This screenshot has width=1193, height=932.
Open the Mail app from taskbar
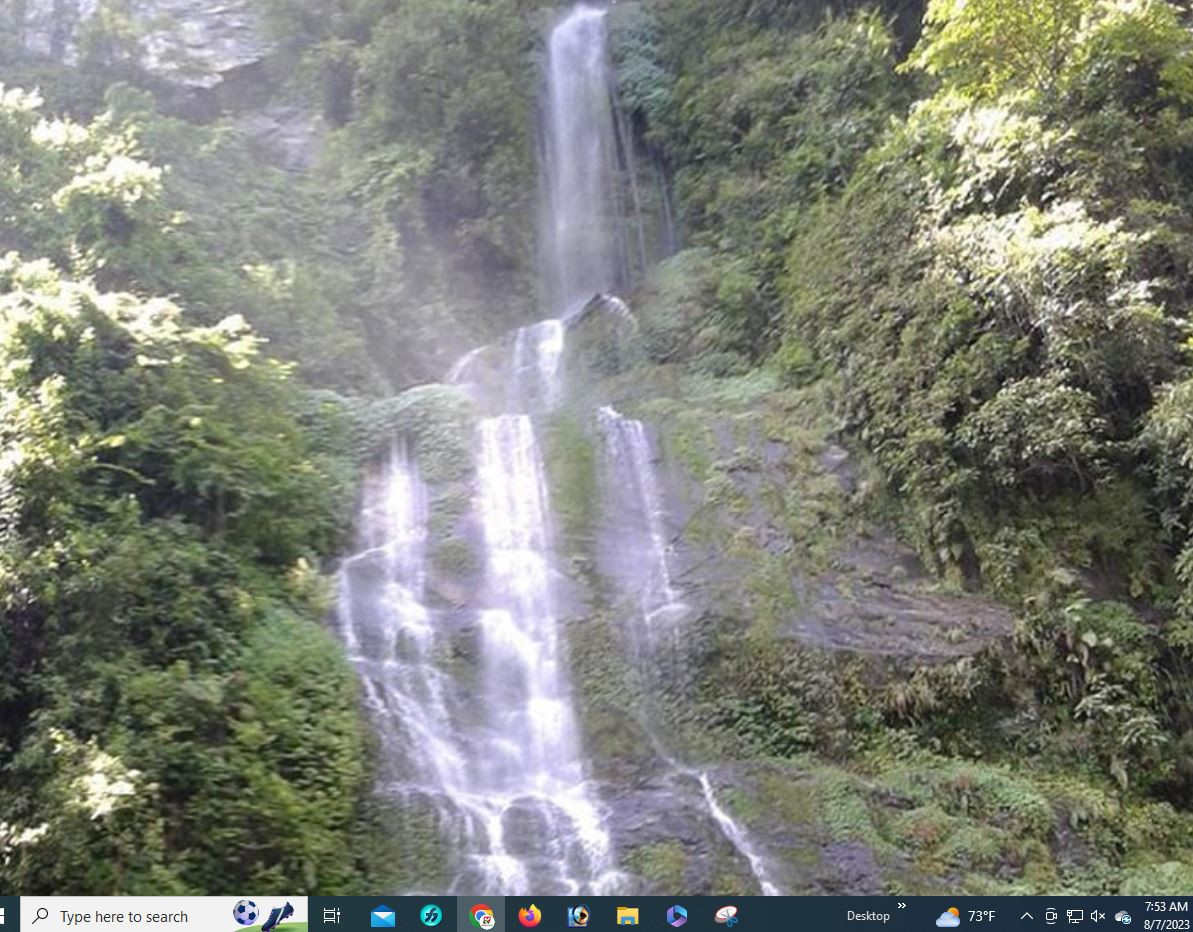[382, 916]
